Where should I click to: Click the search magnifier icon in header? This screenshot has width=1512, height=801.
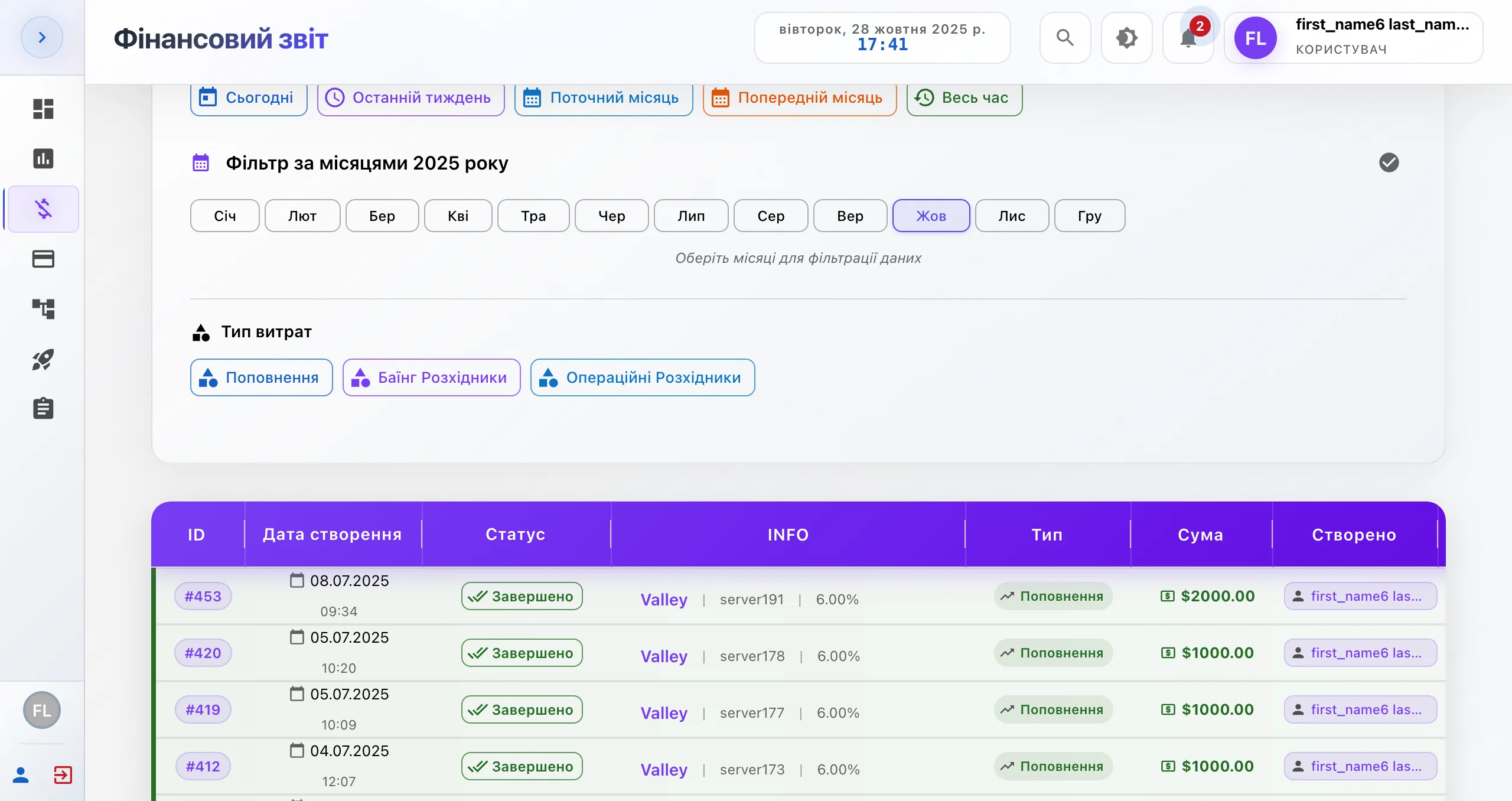(x=1065, y=38)
